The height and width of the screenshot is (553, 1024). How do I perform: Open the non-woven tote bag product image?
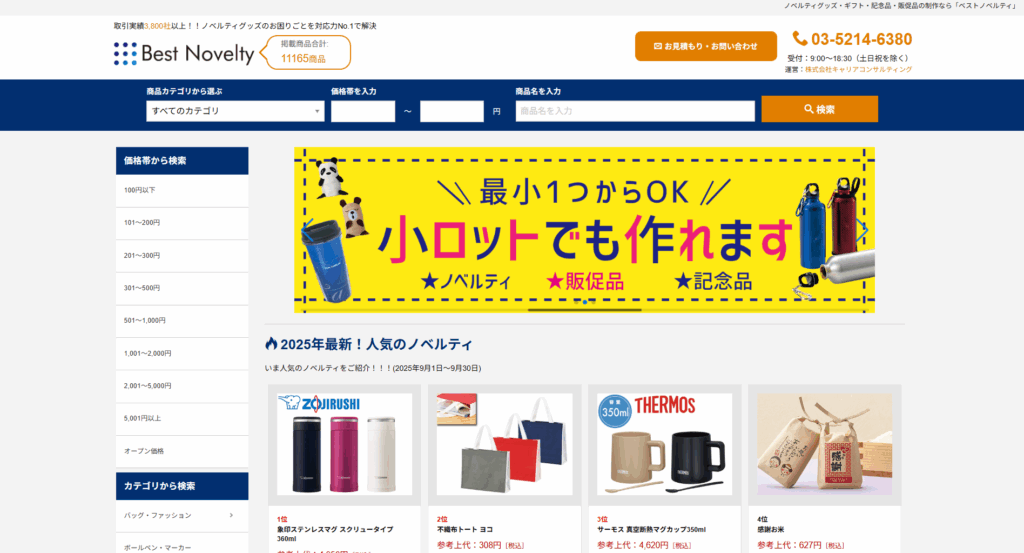click(504, 444)
